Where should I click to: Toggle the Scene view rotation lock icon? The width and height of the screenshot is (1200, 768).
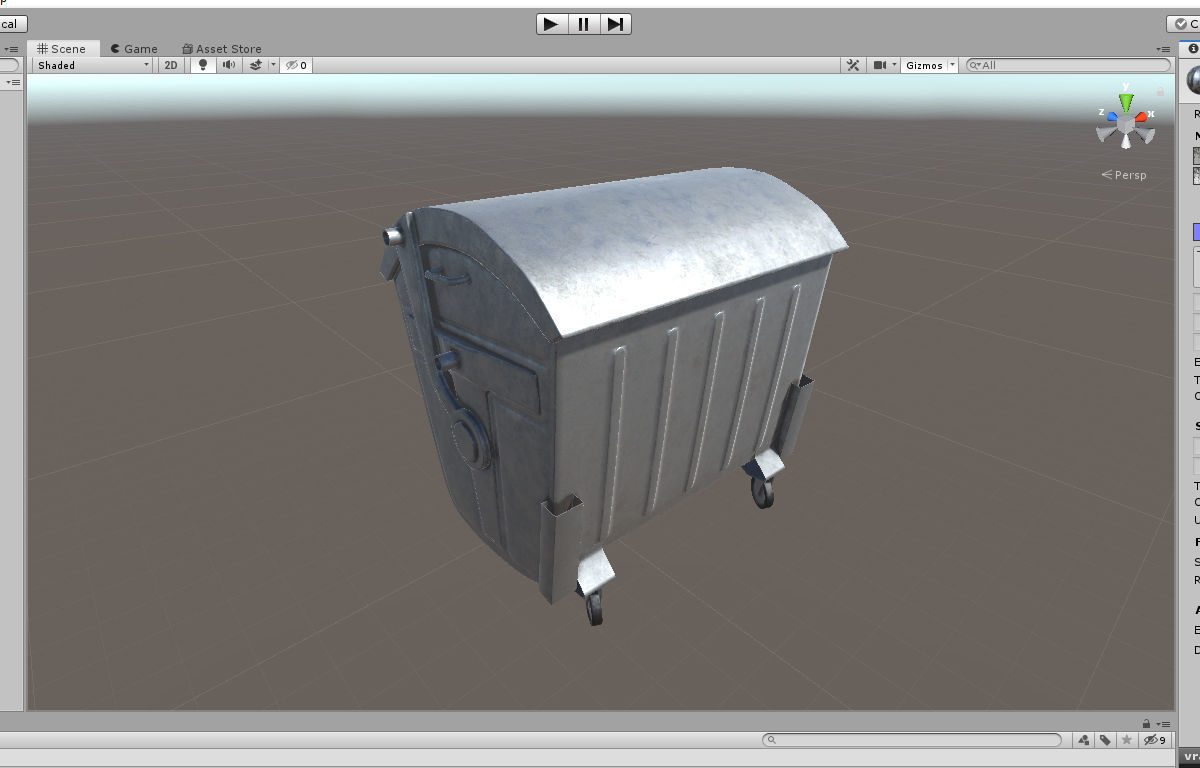(1160, 91)
